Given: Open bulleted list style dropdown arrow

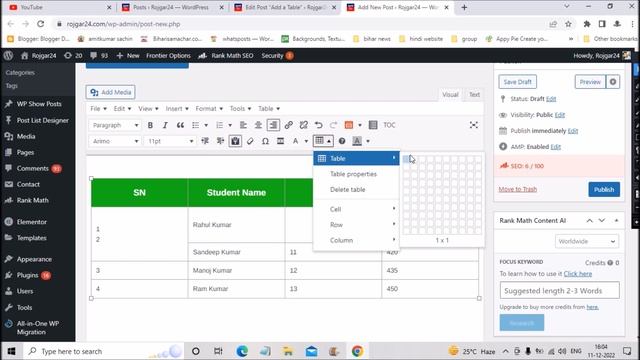Looking at the screenshot, I should click(206, 125).
